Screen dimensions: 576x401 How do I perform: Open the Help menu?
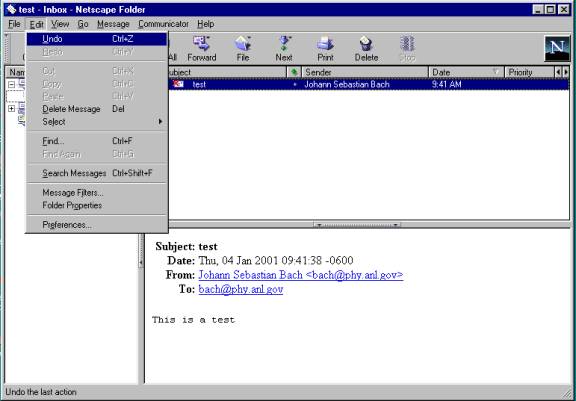click(x=206, y=24)
